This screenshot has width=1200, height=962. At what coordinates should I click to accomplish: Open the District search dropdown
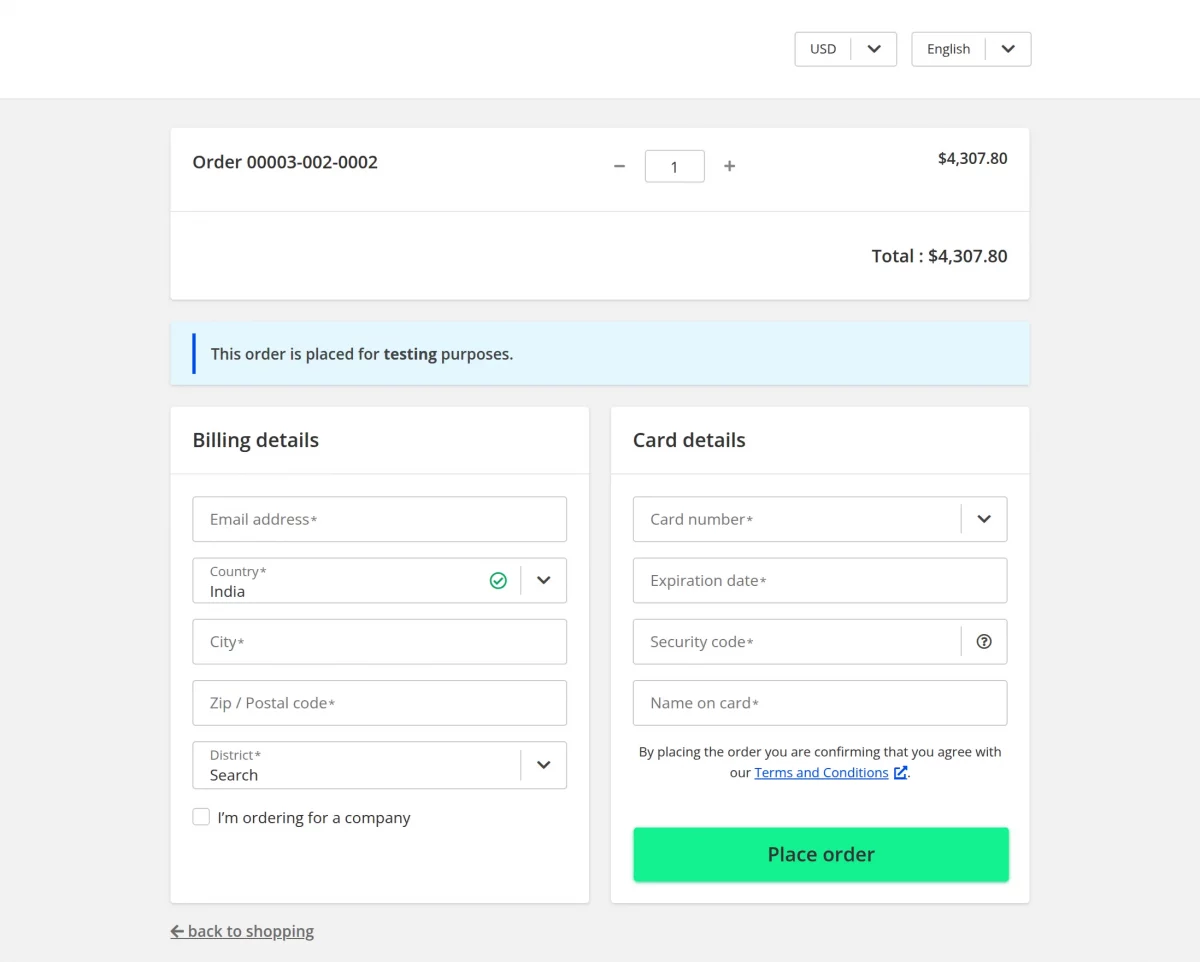[x=543, y=765]
